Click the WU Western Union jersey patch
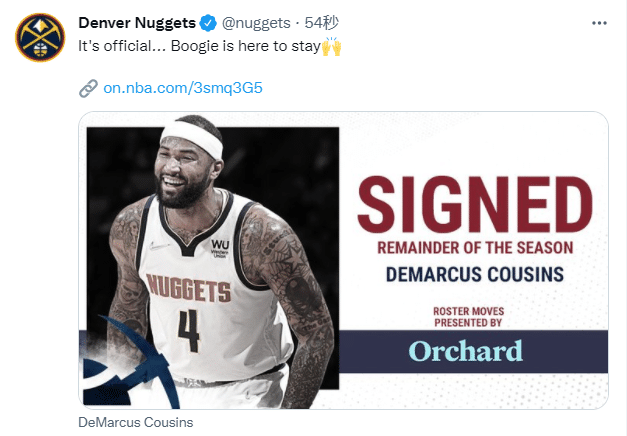627x436 pixels. point(220,248)
